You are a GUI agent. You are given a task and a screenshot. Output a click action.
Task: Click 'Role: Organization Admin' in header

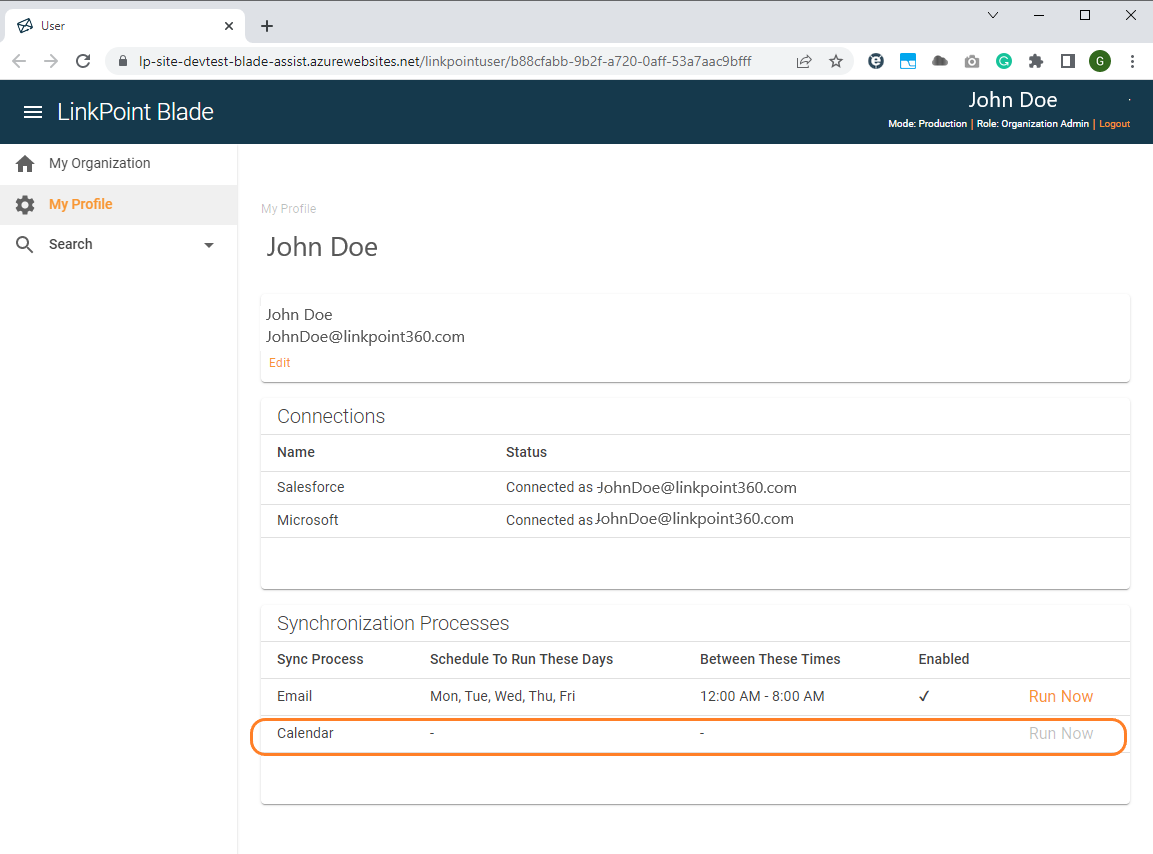(1032, 124)
